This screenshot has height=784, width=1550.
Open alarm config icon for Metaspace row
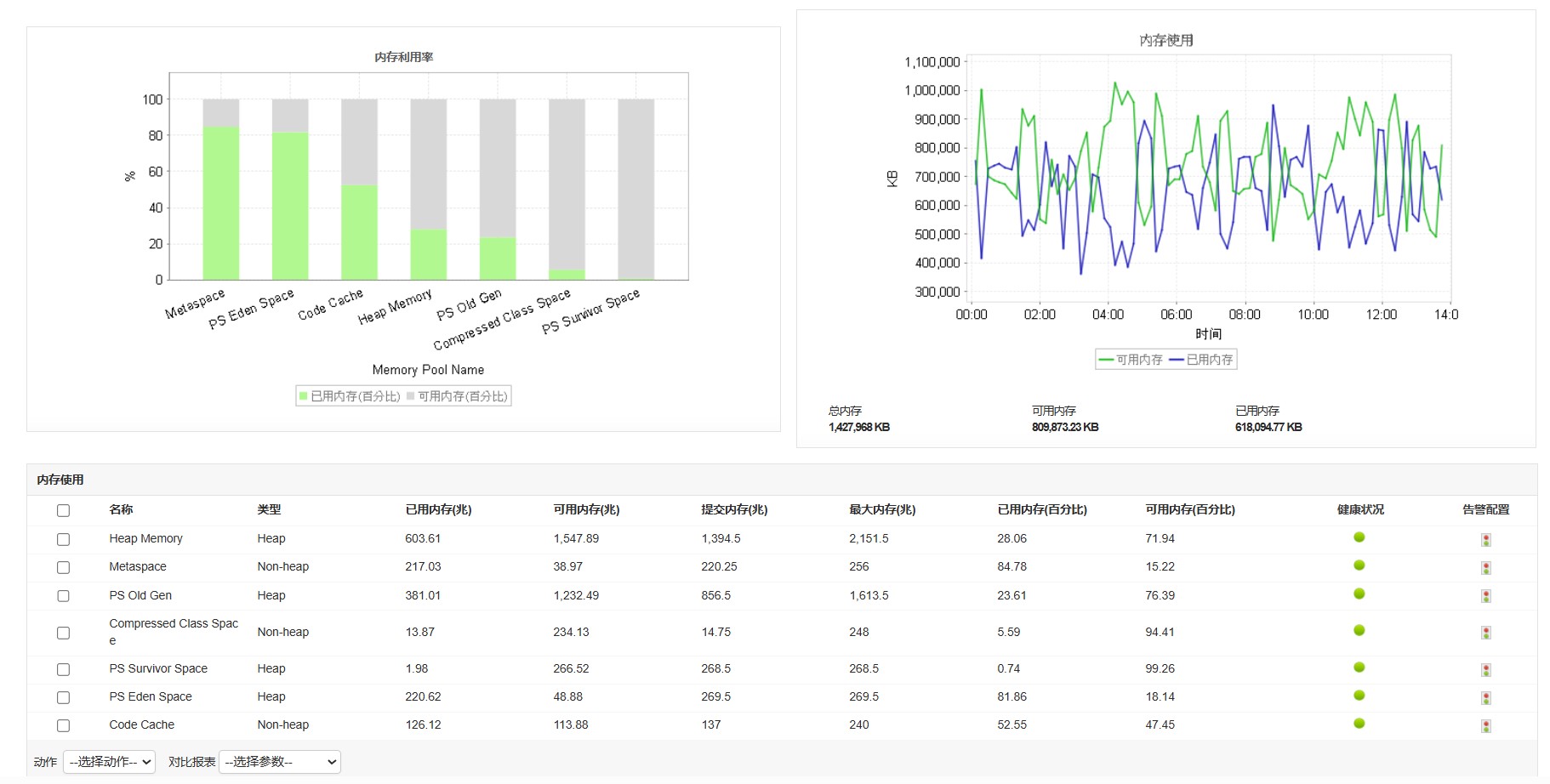click(x=1485, y=568)
